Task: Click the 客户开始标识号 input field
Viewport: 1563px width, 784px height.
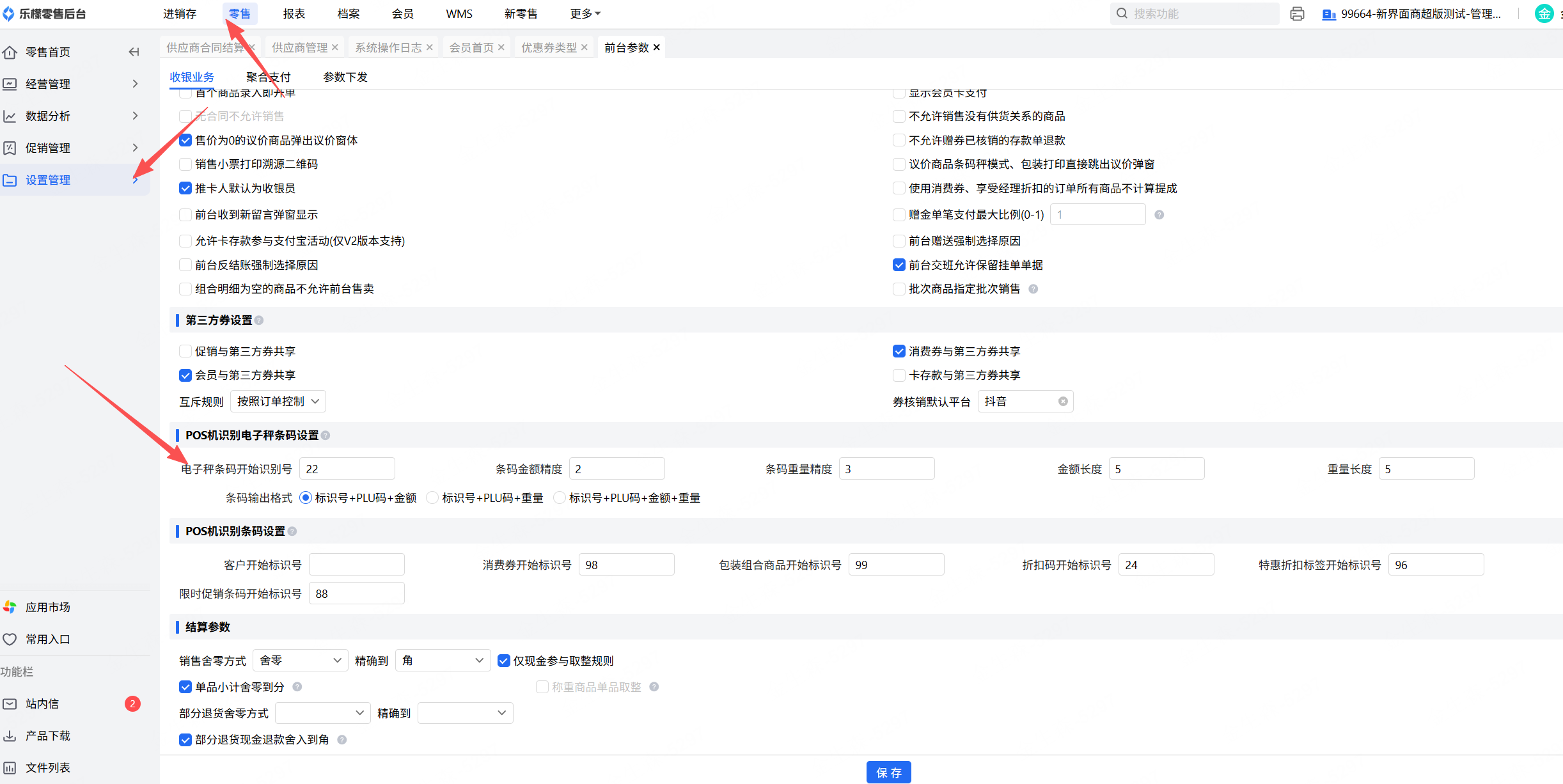Action: pyautogui.click(x=356, y=565)
